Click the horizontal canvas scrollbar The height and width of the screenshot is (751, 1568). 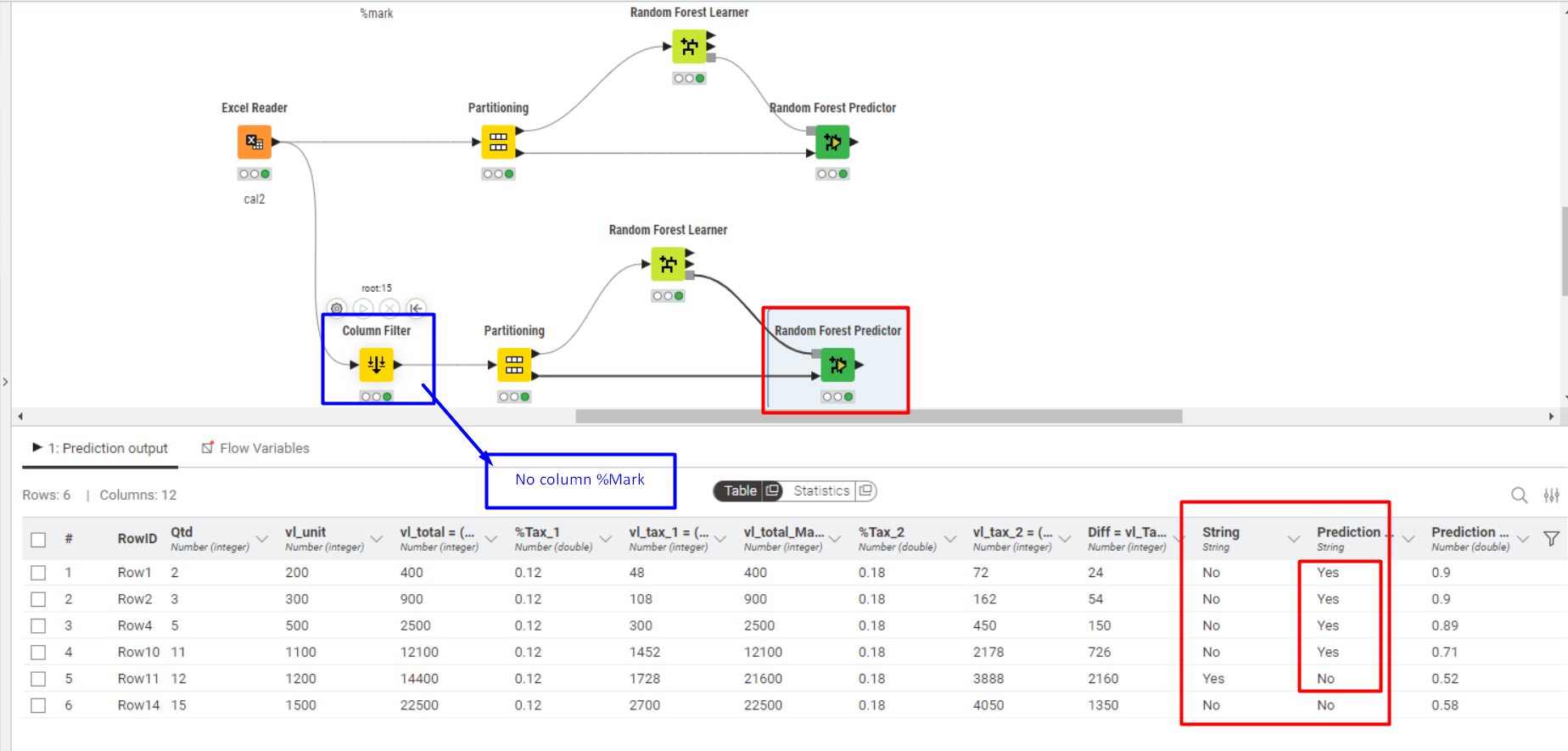pos(878,417)
